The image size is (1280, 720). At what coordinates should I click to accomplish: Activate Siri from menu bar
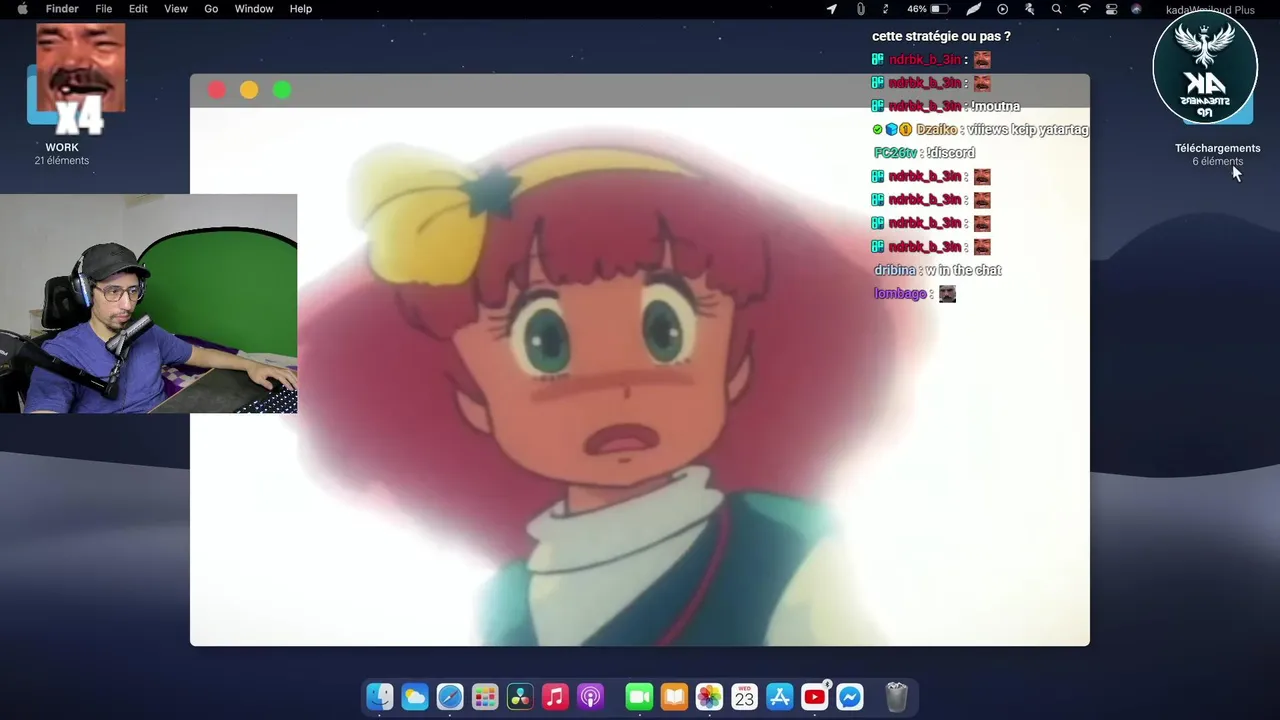(1136, 9)
